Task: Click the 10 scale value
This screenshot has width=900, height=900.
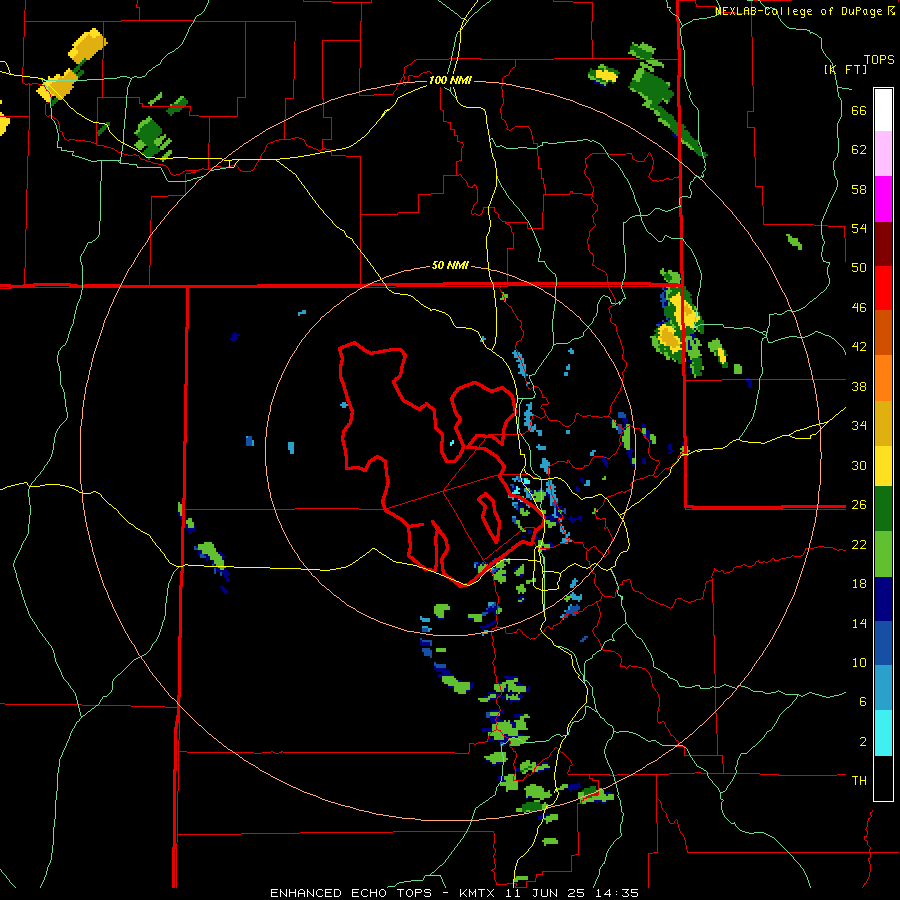Action: tap(859, 663)
